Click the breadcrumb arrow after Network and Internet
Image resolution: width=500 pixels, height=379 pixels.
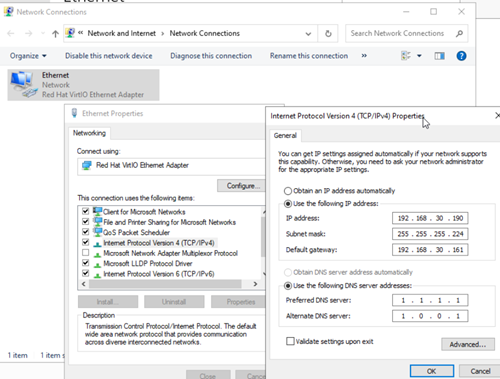click(x=163, y=34)
